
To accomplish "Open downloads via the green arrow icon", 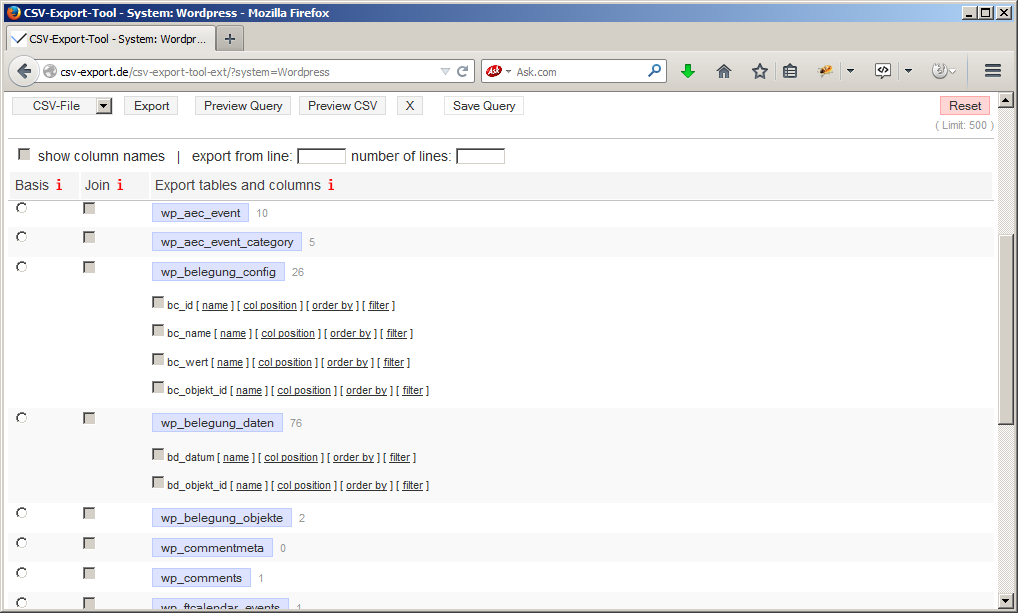I will click(688, 71).
